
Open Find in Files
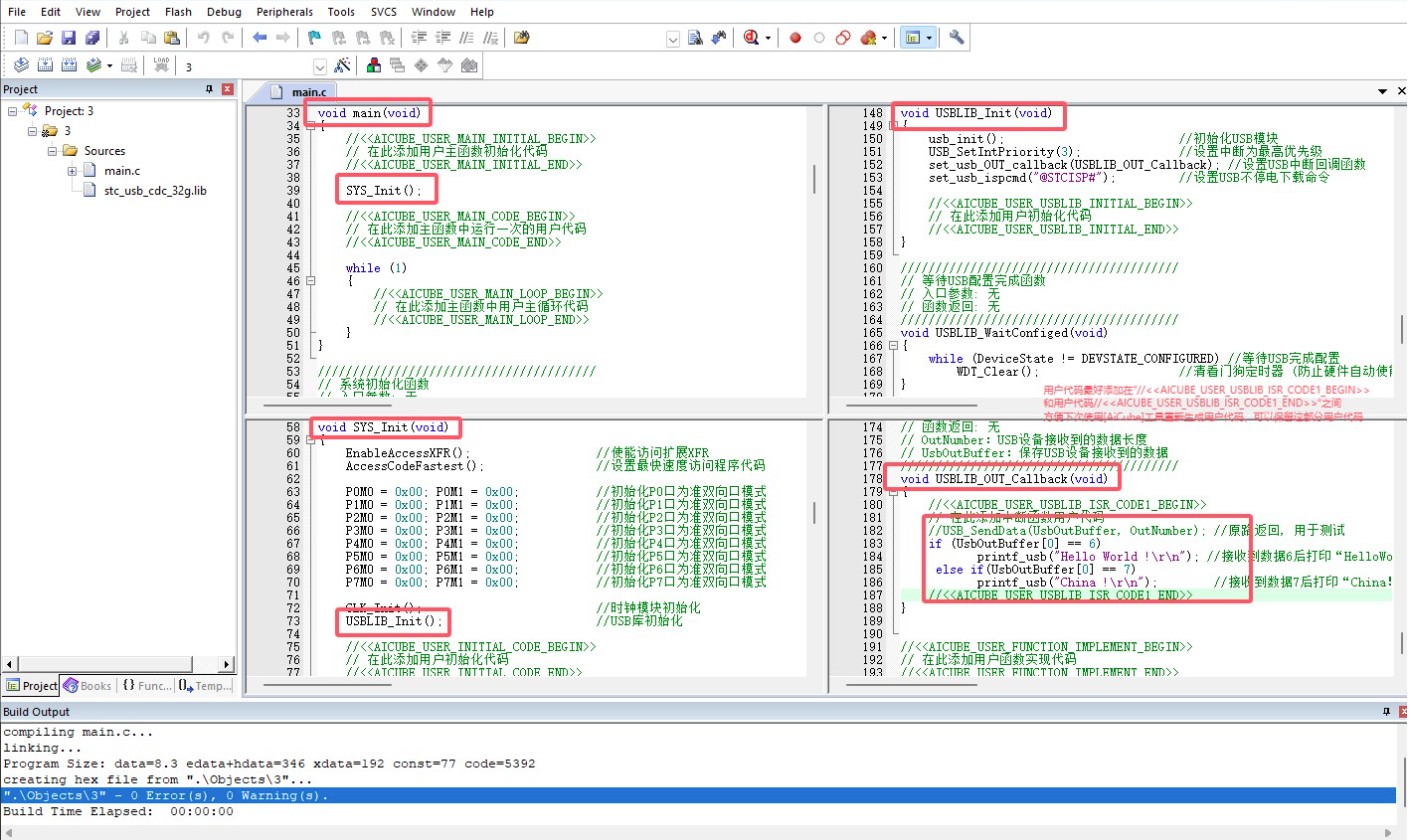(521, 38)
